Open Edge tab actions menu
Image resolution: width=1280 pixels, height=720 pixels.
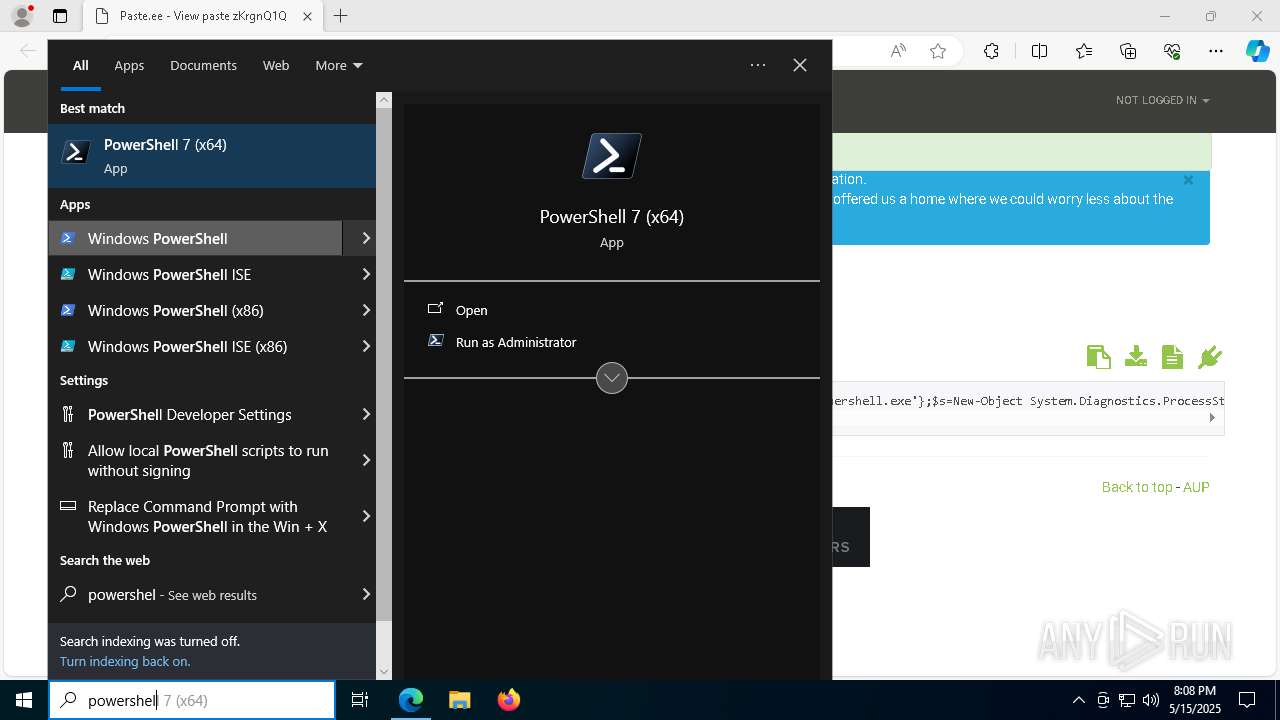[60, 16]
